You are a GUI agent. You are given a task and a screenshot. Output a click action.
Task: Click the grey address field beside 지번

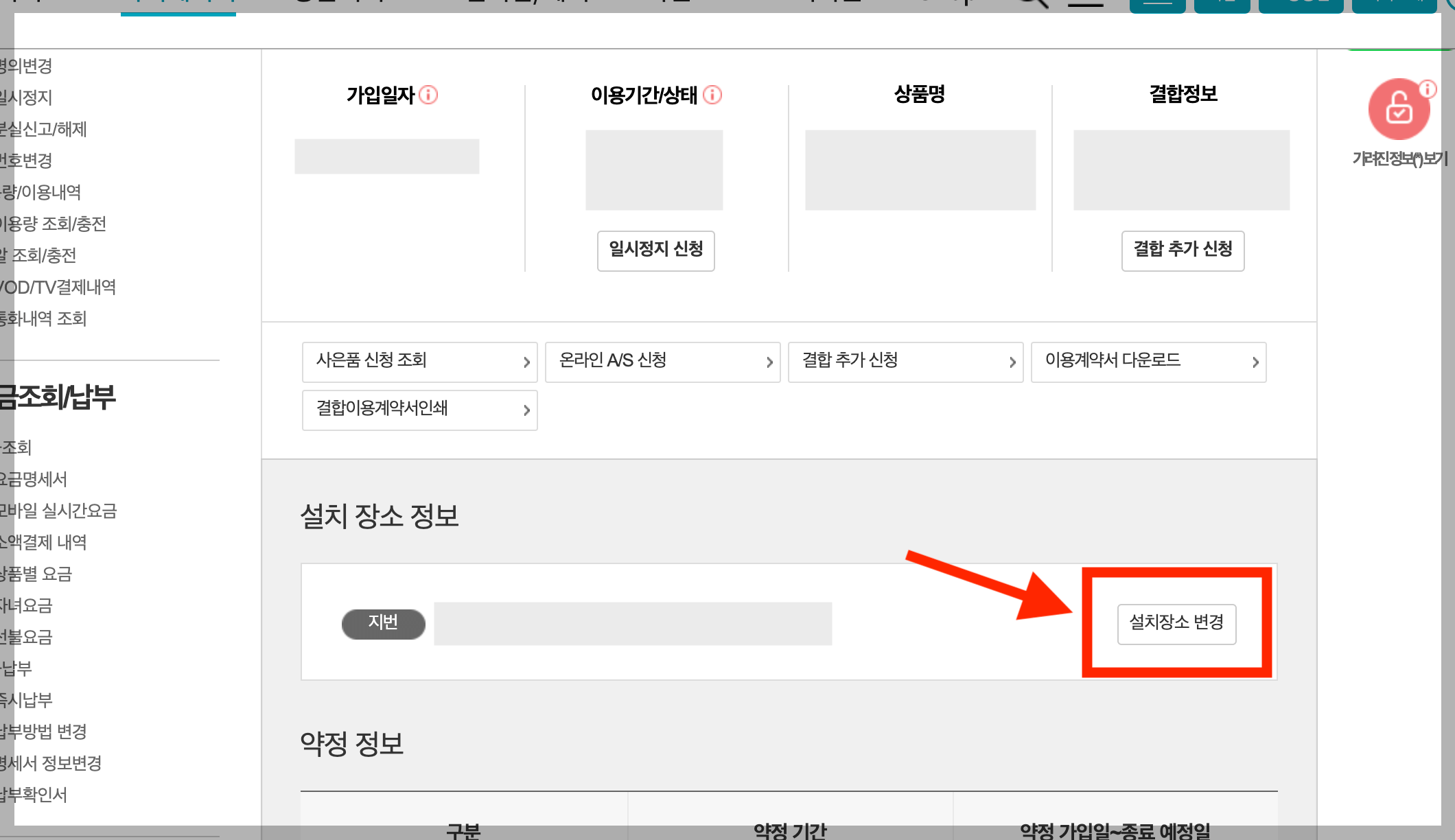click(x=632, y=623)
